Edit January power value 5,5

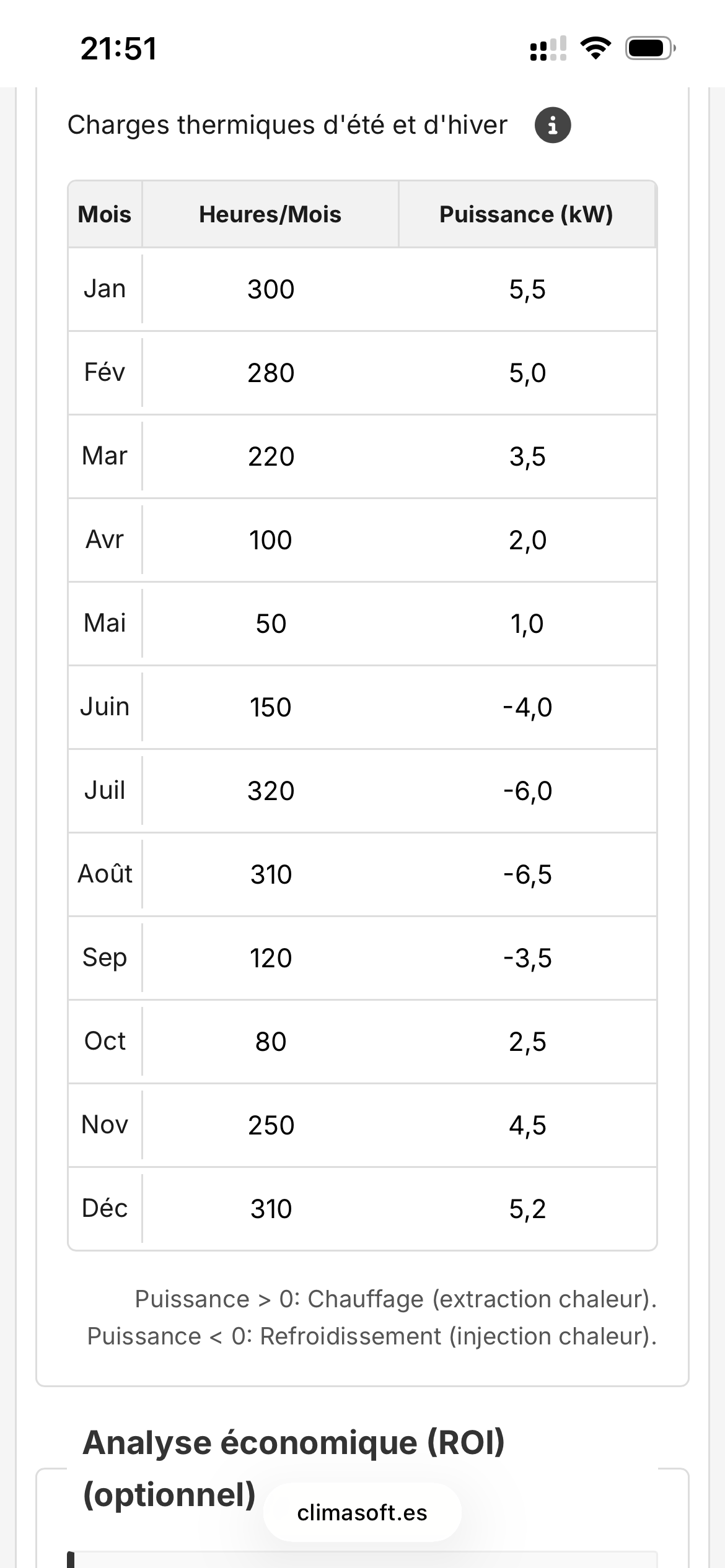point(527,289)
